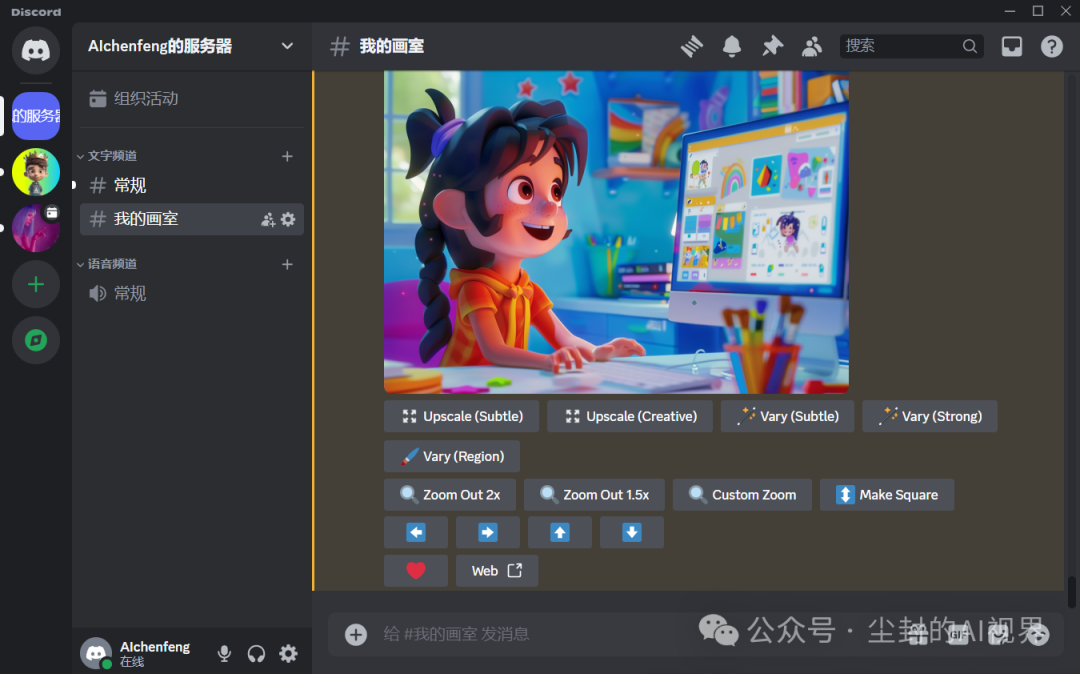Pan image down with down arrow
1080x674 pixels.
[632, 532]
